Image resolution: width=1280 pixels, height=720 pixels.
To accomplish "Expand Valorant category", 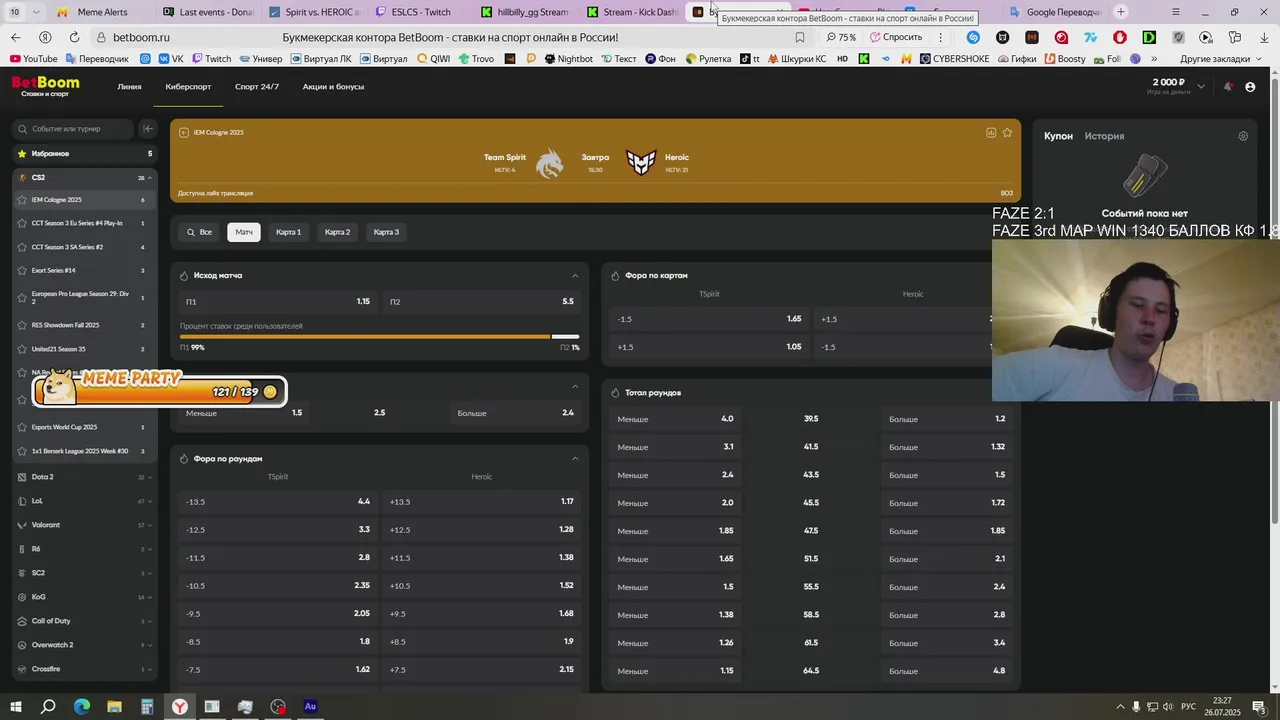I will 150,525.
